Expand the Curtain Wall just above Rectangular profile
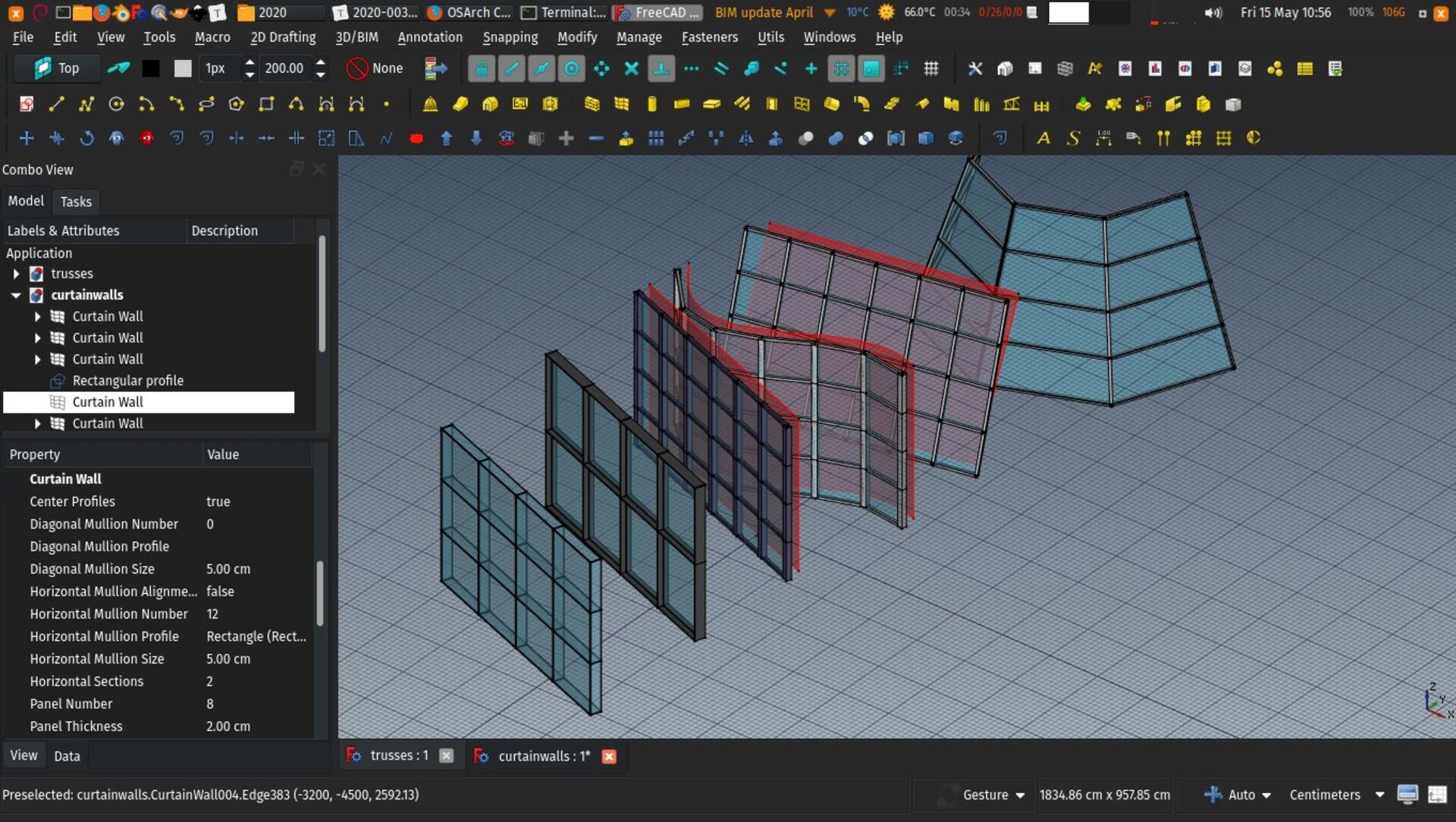This screenshot has width=1456, height=822. 37,359
